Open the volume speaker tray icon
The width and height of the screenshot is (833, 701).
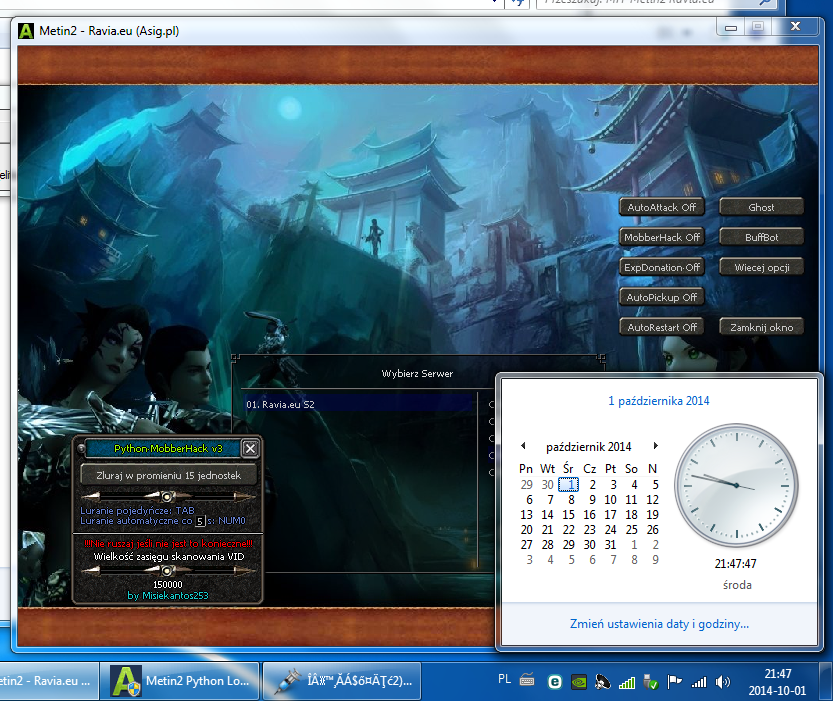pyautogui.click(x=722, y=681)
